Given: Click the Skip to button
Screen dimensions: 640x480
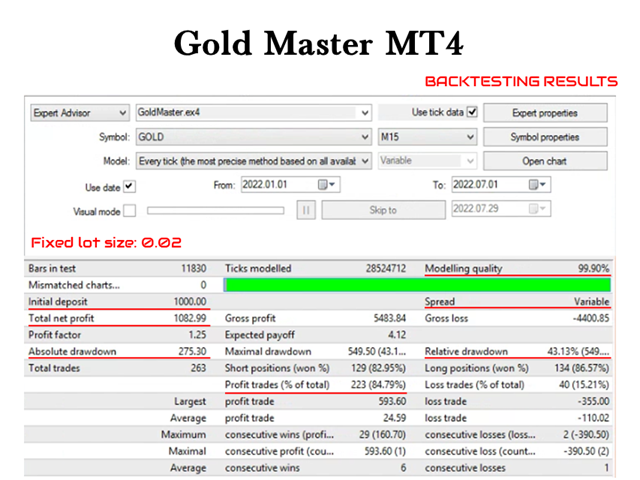Looking at the screenshot, I should click(x=383, y=210).
